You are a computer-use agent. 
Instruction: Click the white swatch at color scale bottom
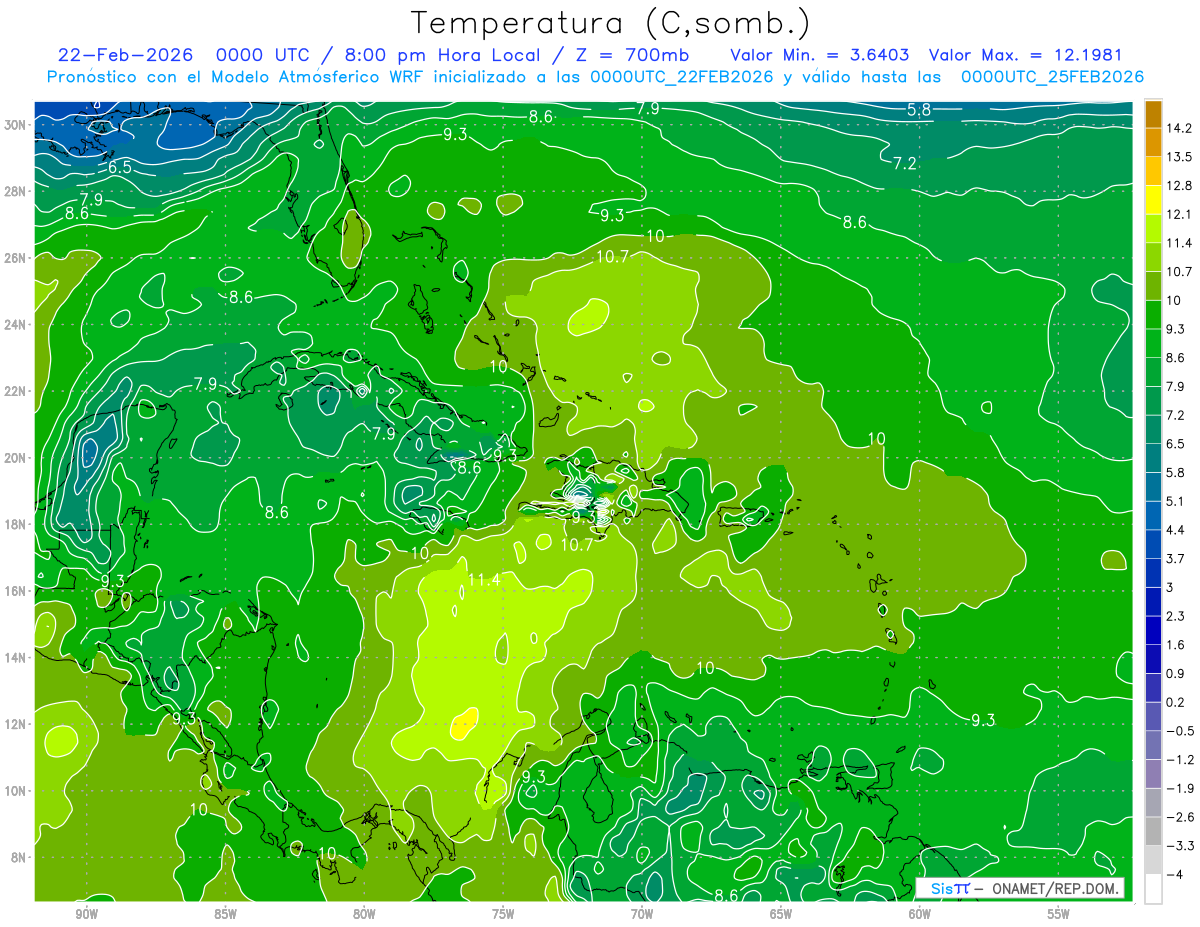1153,889
